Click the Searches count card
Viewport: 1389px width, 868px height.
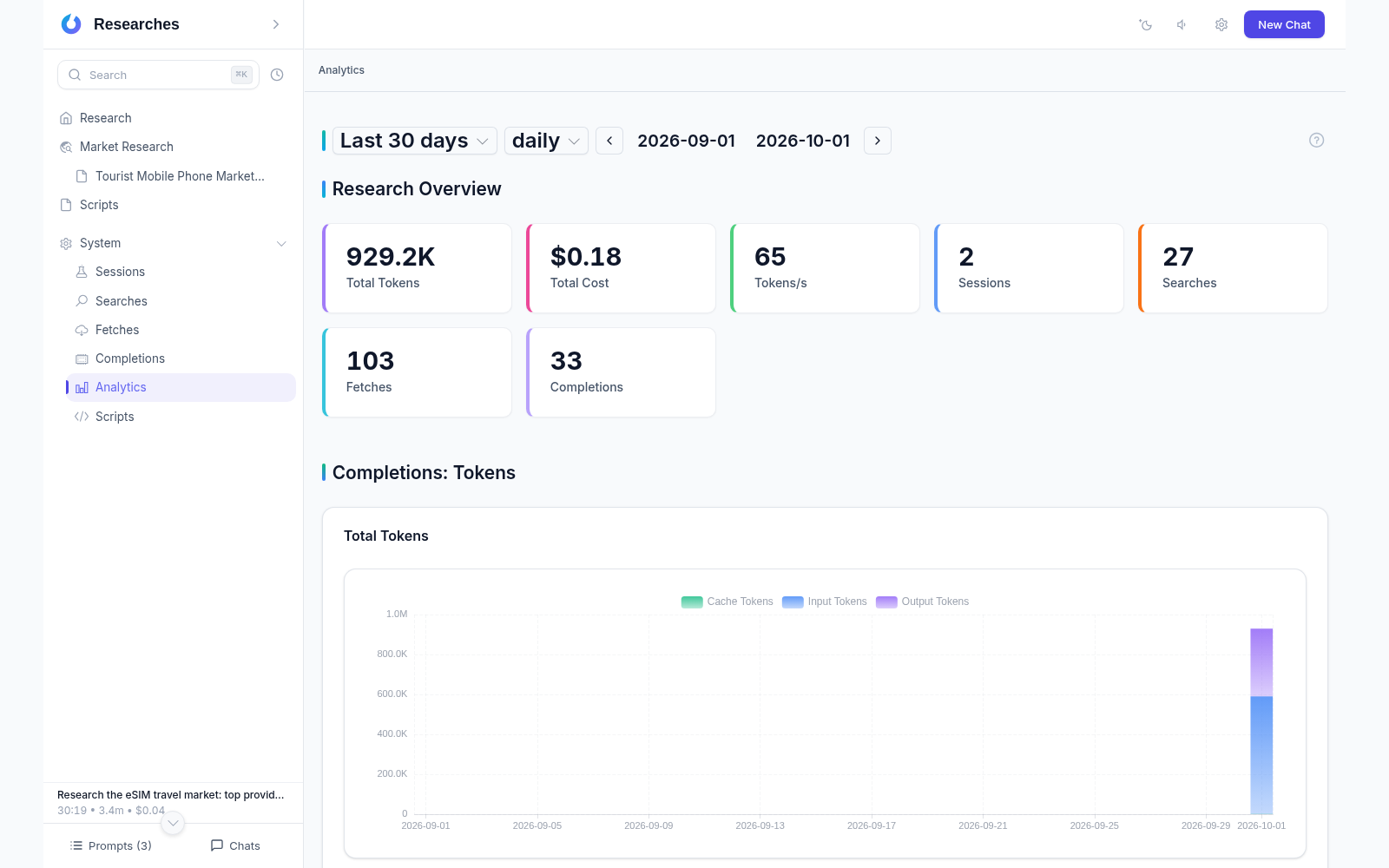tap(1233, 268)
